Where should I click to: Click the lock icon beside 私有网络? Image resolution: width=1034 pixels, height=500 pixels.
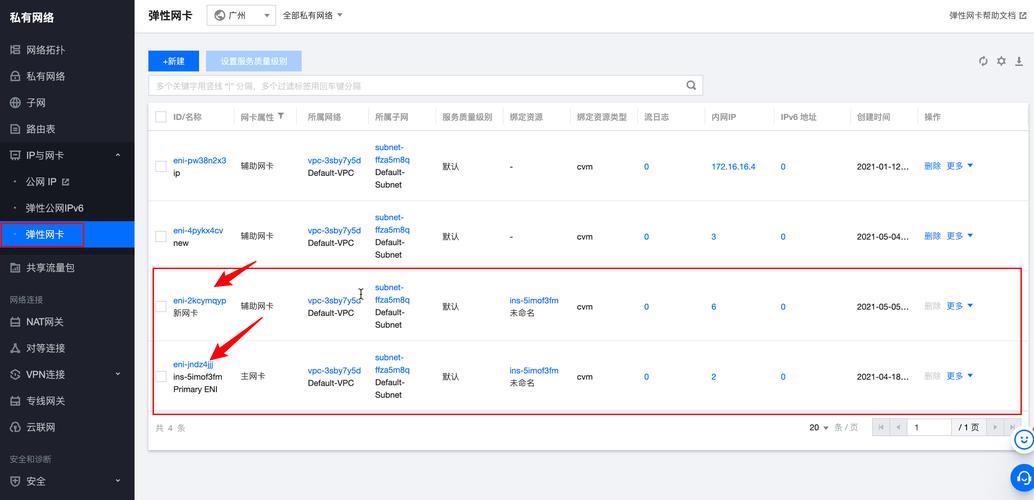point(15,77)
